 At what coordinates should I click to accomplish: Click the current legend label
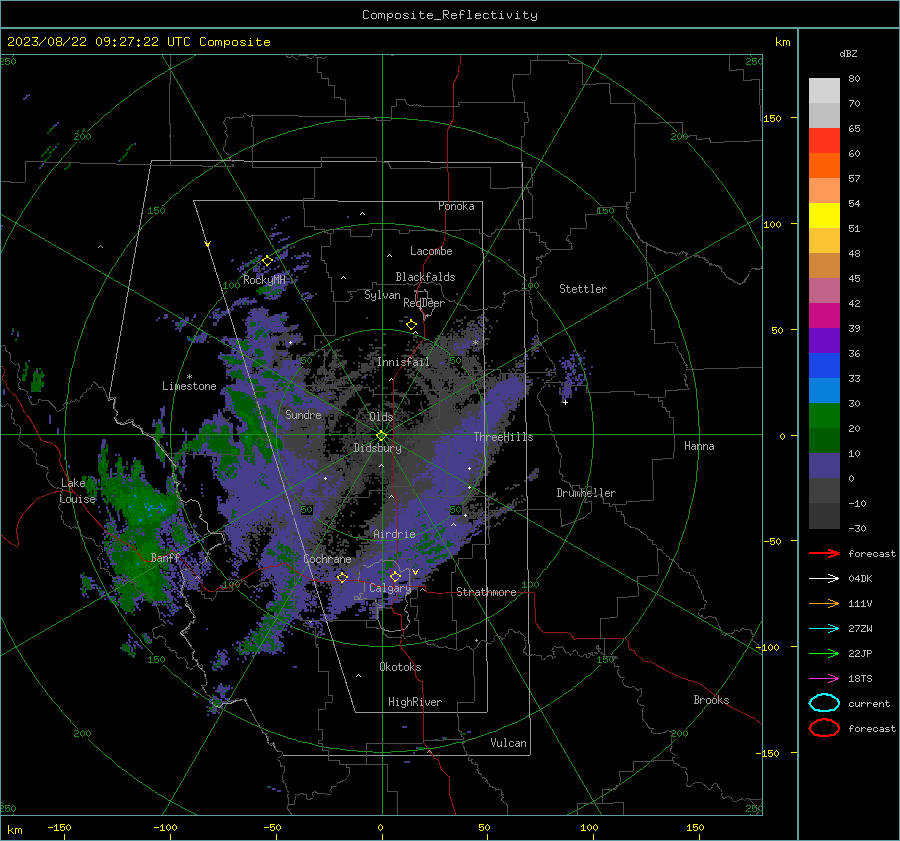click(x=868, y=703)
